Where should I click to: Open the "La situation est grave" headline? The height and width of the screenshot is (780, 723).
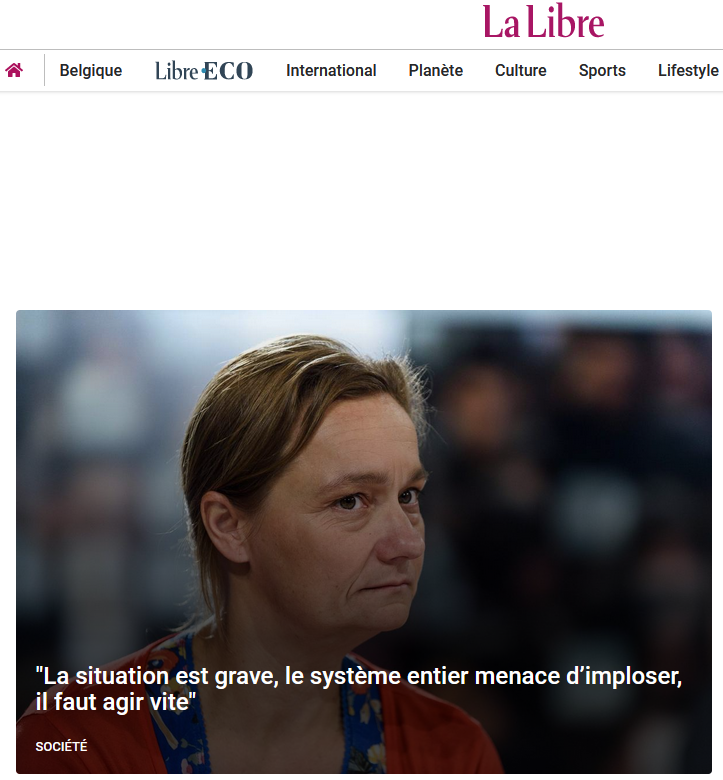[358, 689]
